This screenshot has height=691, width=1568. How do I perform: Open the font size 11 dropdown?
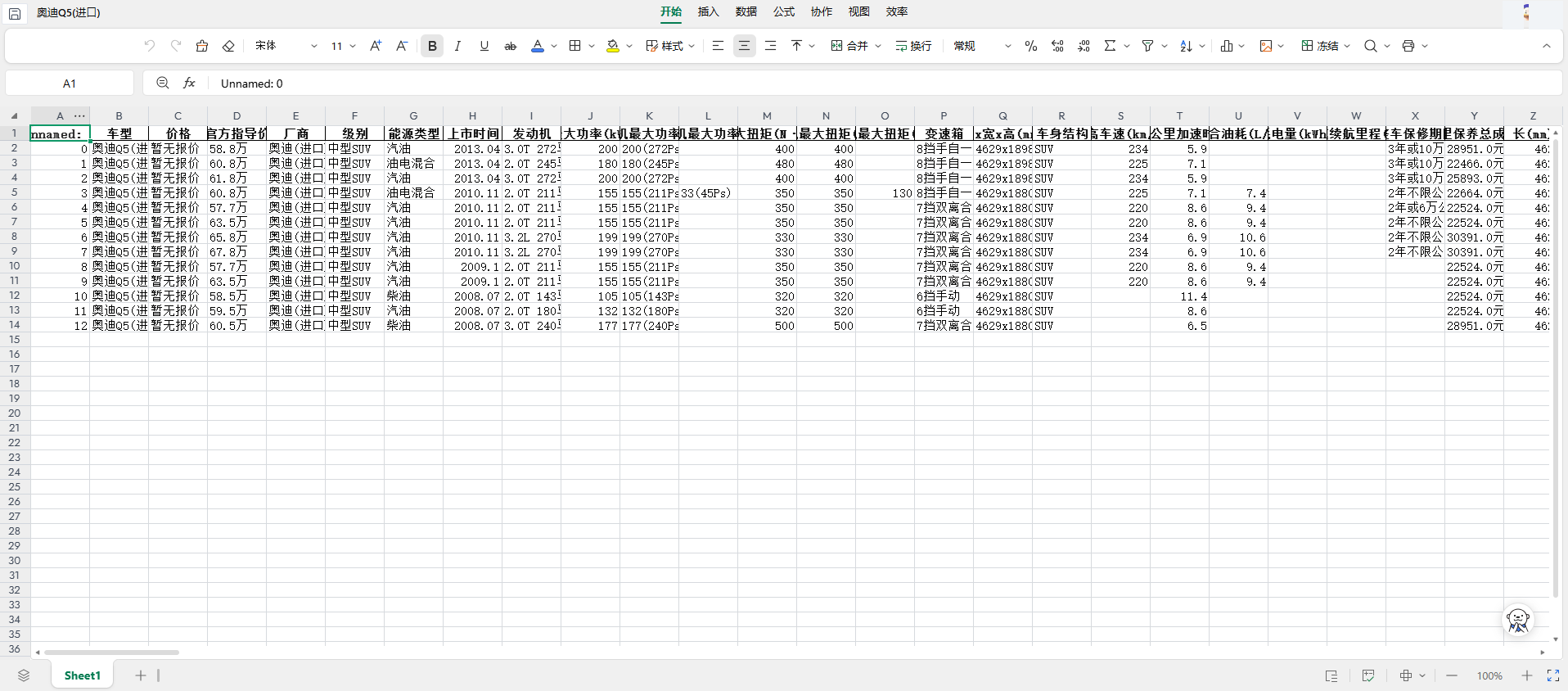344,46
